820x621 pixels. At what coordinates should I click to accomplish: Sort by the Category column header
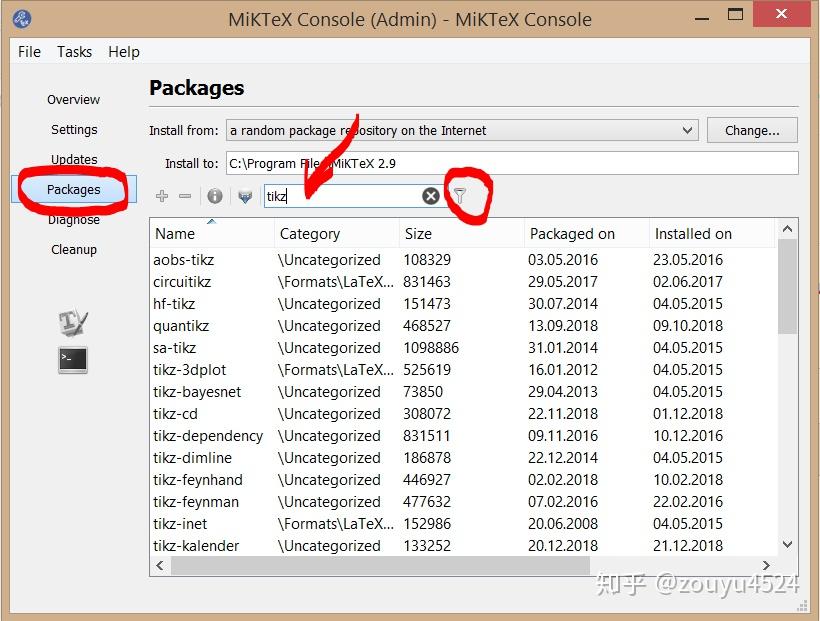coord(336,233)
